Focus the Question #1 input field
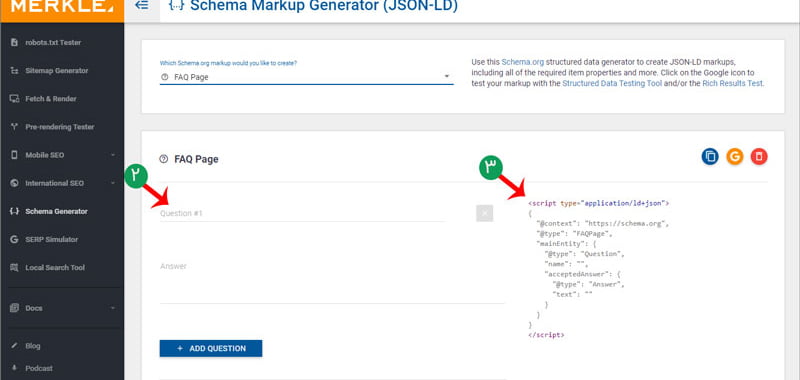This screenshot has width=800, height=380. pyautogui.click(x=302, y=213)
